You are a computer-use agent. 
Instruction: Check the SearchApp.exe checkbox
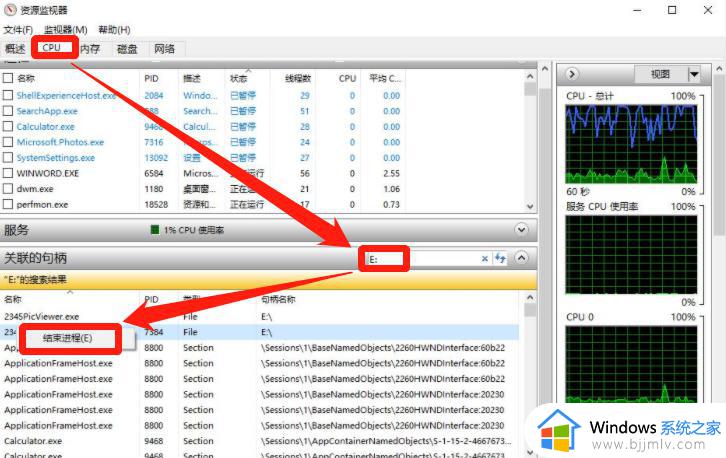coord(7,111)
